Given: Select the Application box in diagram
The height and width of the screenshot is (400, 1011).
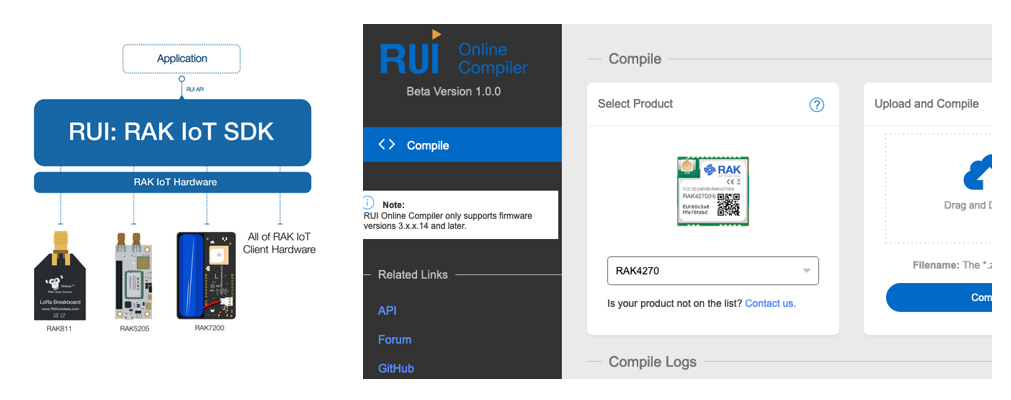Looking at the screenshot, I should tap(182, 59).
